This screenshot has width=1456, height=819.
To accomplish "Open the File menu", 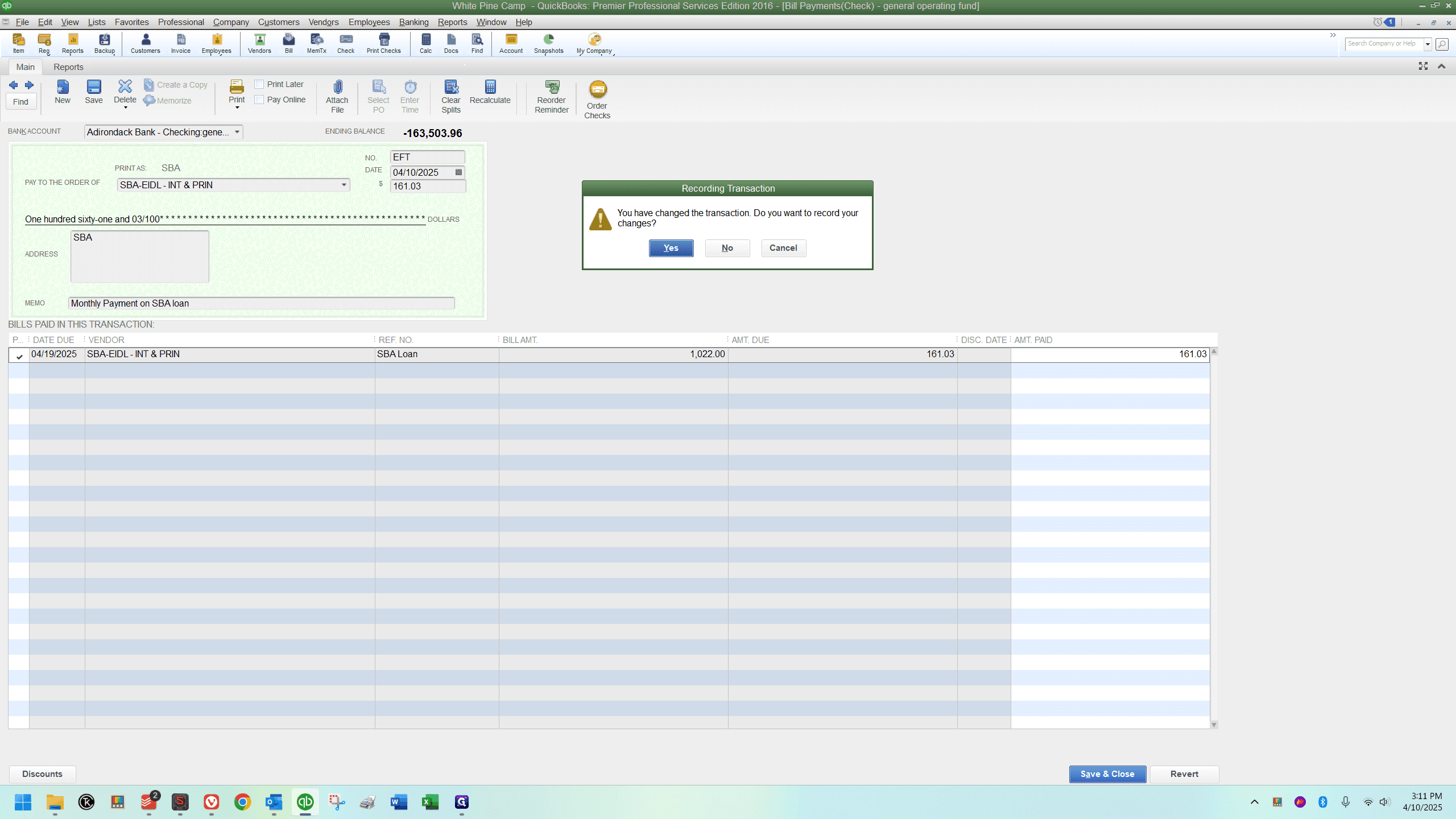I will (x=22, y=22).
